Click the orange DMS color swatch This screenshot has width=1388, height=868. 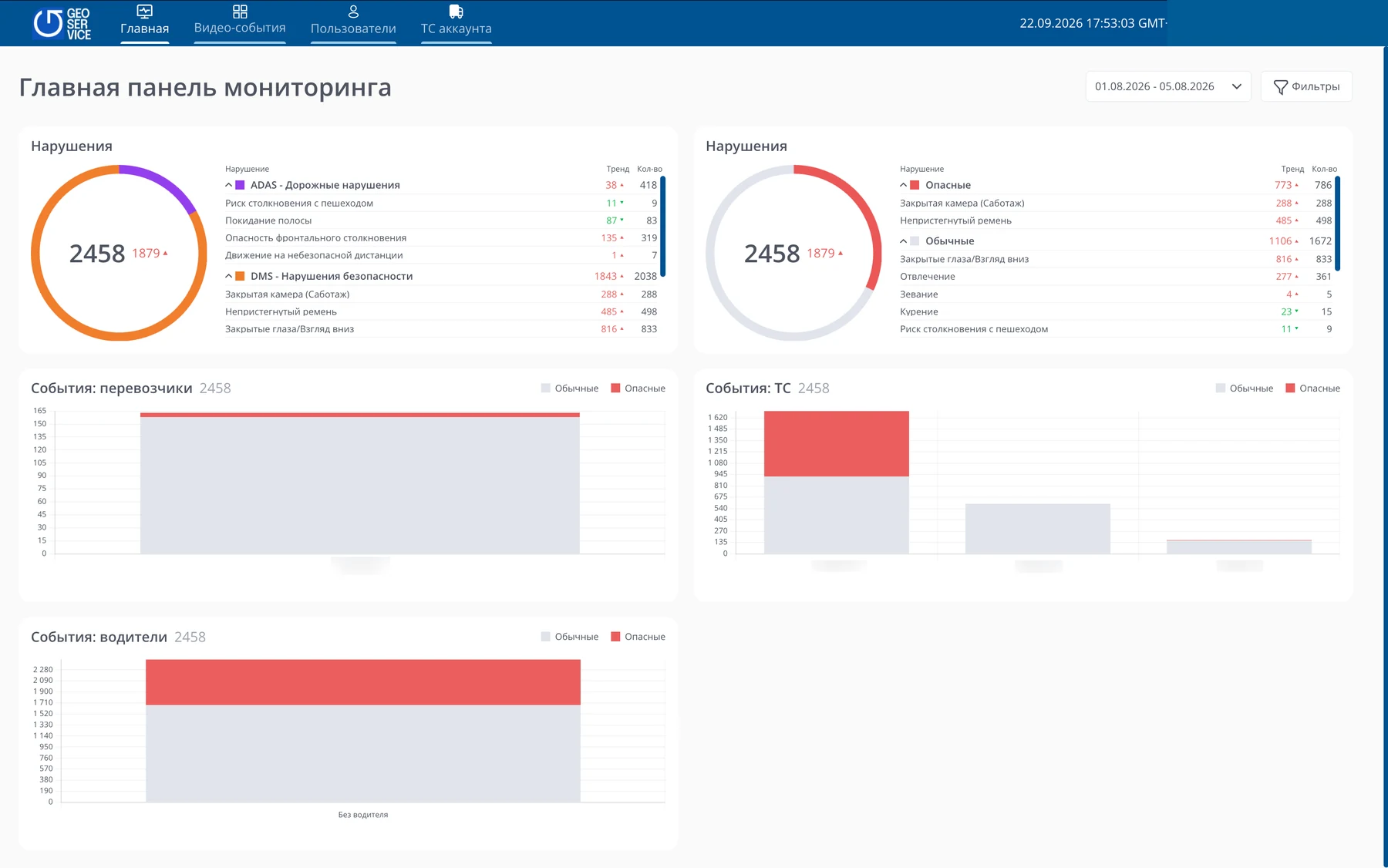click(240, 276)
